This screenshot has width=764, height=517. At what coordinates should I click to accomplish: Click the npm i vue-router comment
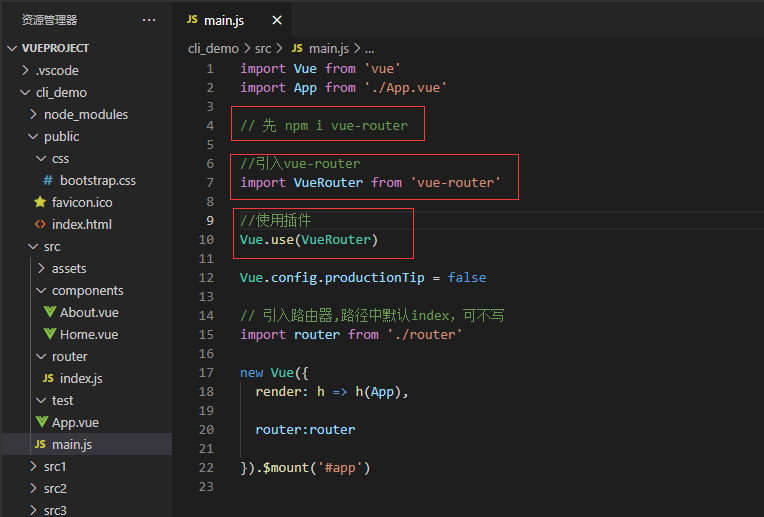pyautogui.click(x=324, y=126)
